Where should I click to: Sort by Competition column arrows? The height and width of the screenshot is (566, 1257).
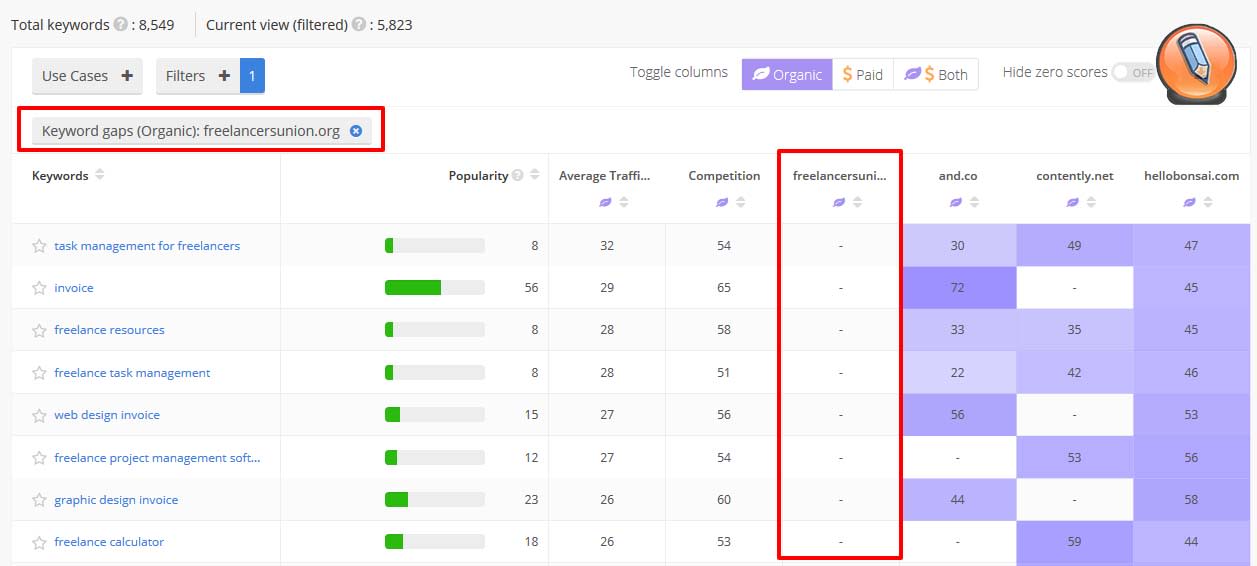(741, 202)
